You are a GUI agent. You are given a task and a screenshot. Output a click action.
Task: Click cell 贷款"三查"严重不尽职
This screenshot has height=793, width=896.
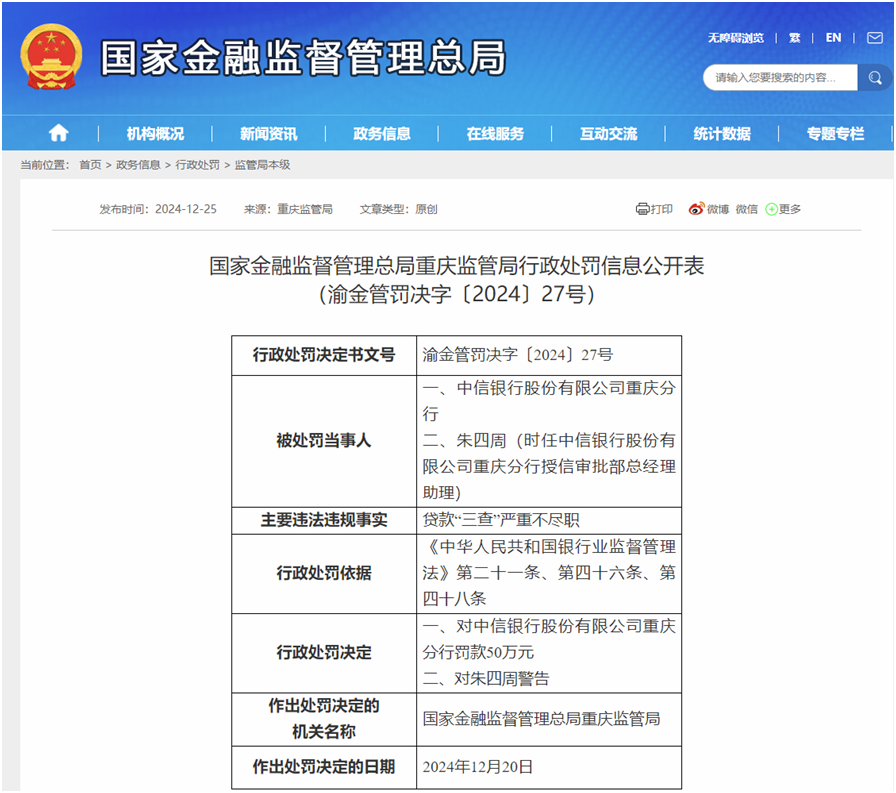[501, 520]
